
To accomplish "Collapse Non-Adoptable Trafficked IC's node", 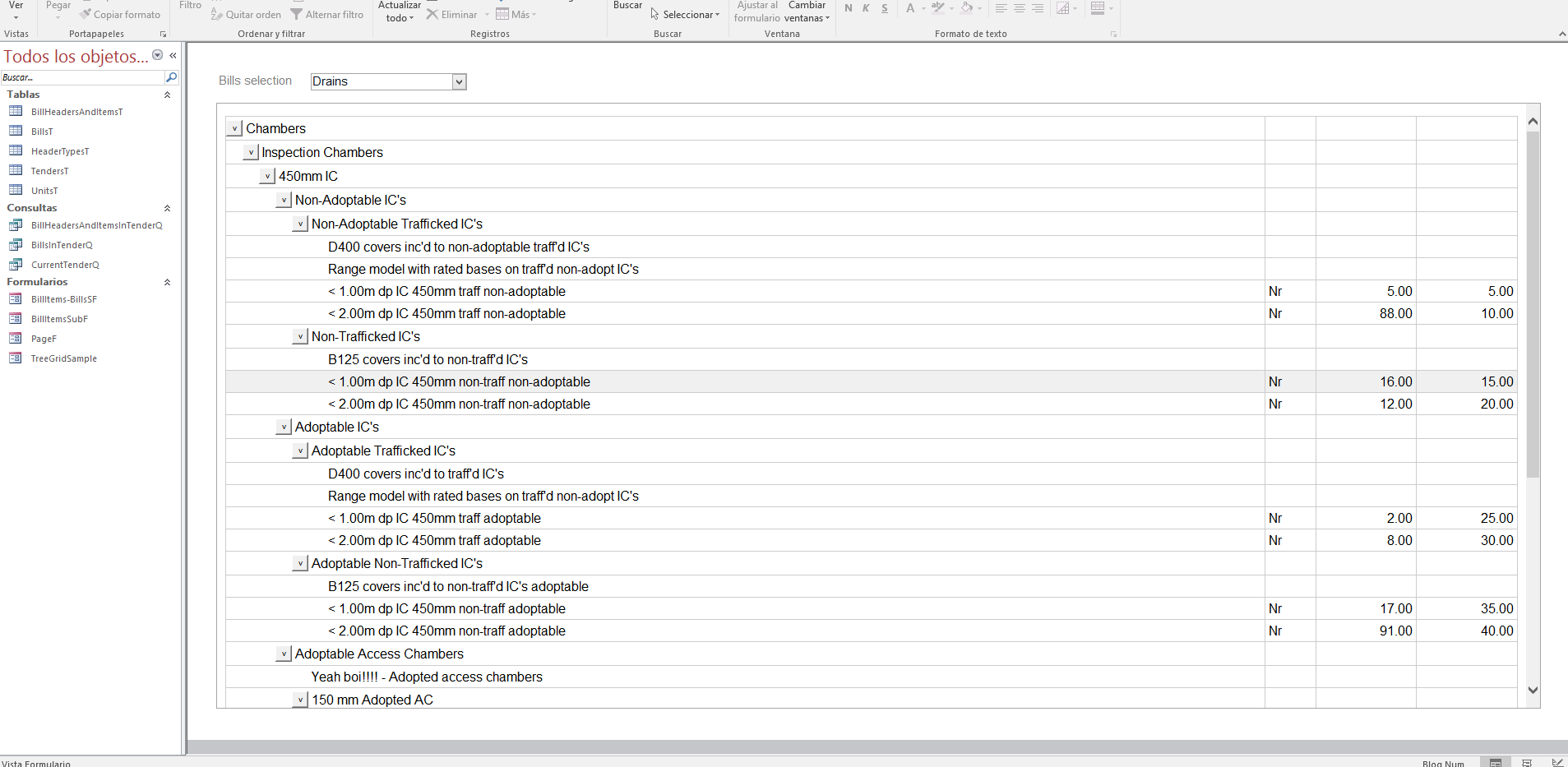I will coord(300,224).
